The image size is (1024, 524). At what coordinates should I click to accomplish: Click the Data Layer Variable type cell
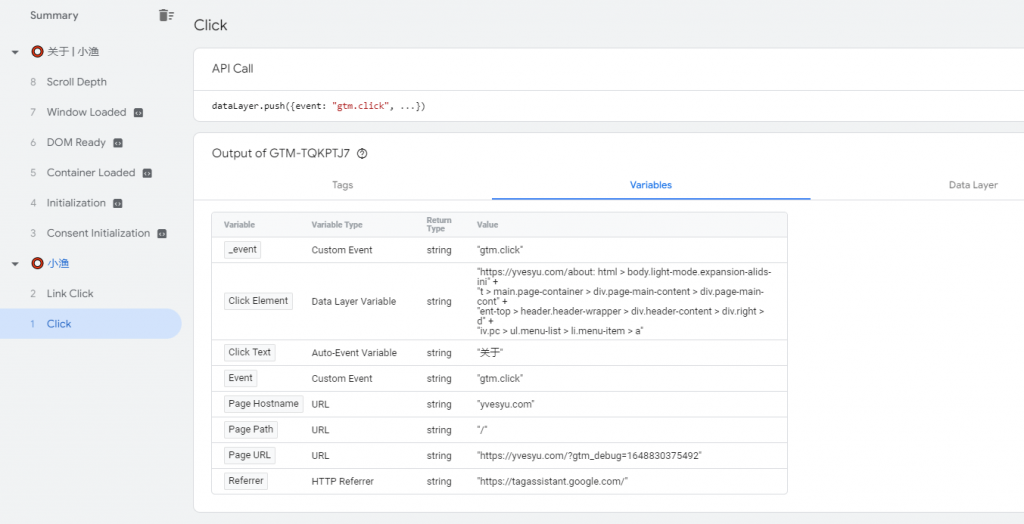point(353,302)
